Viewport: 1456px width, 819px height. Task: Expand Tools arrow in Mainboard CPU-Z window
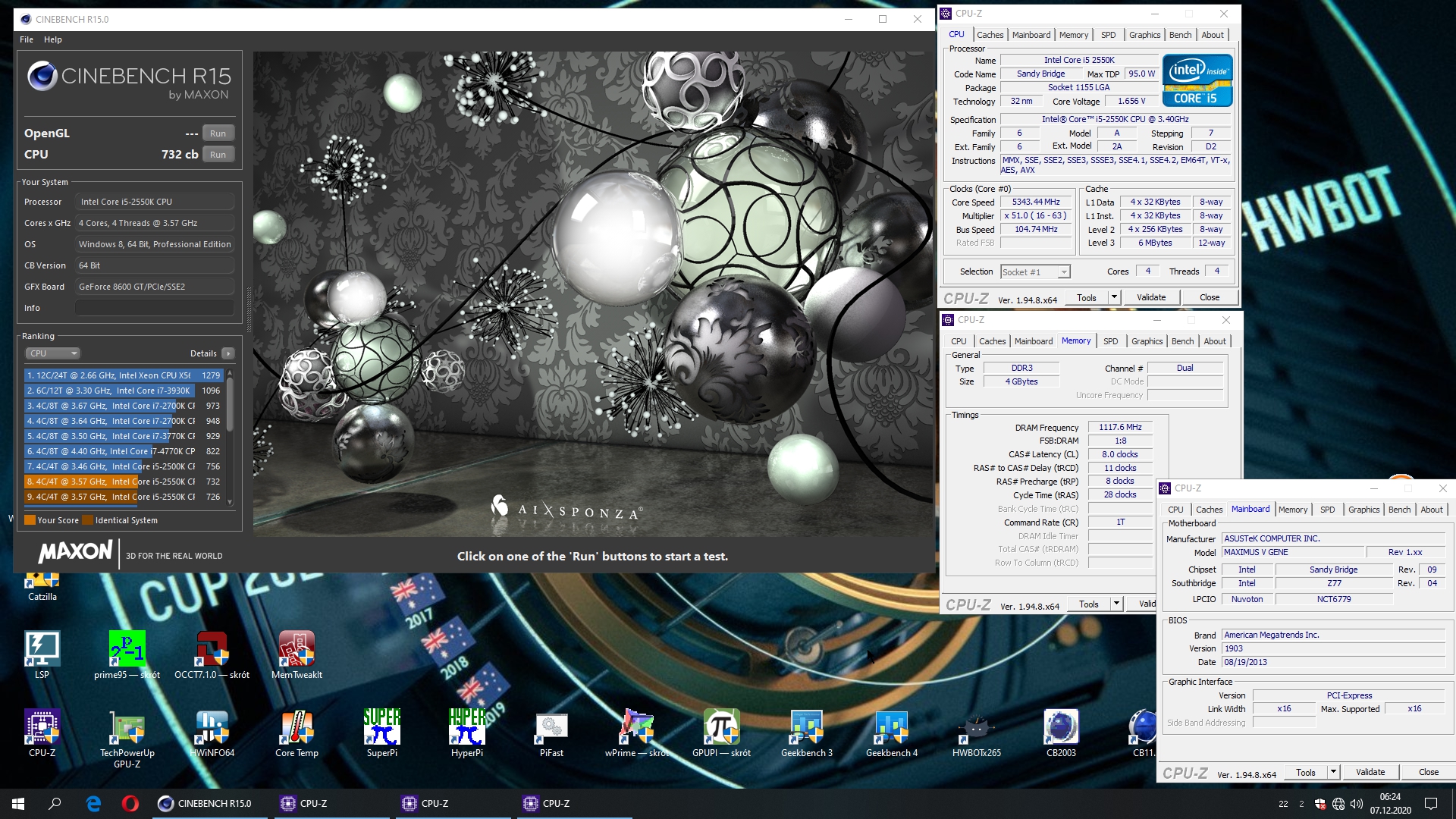pyautogui.click(x=1333, y=772)
